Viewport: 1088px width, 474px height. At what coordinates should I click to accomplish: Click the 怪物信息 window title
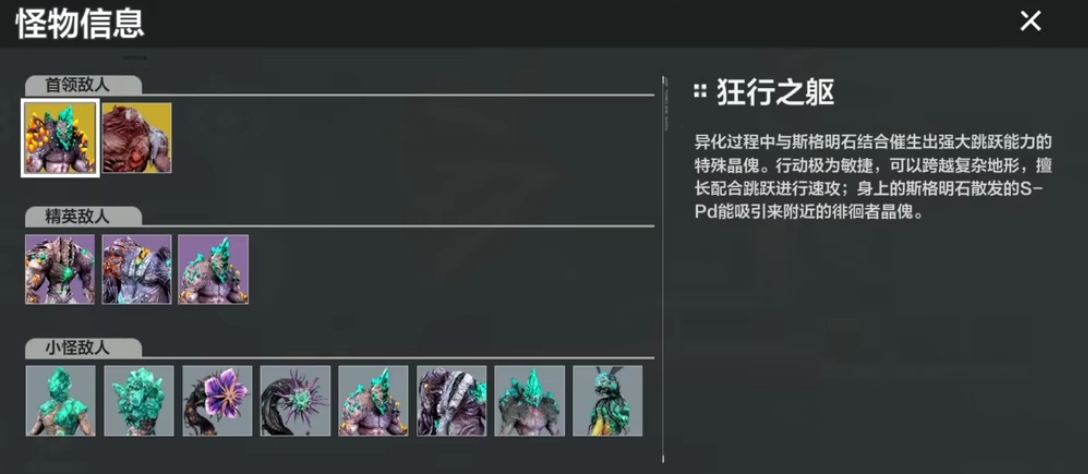click(x=80, y=24)
